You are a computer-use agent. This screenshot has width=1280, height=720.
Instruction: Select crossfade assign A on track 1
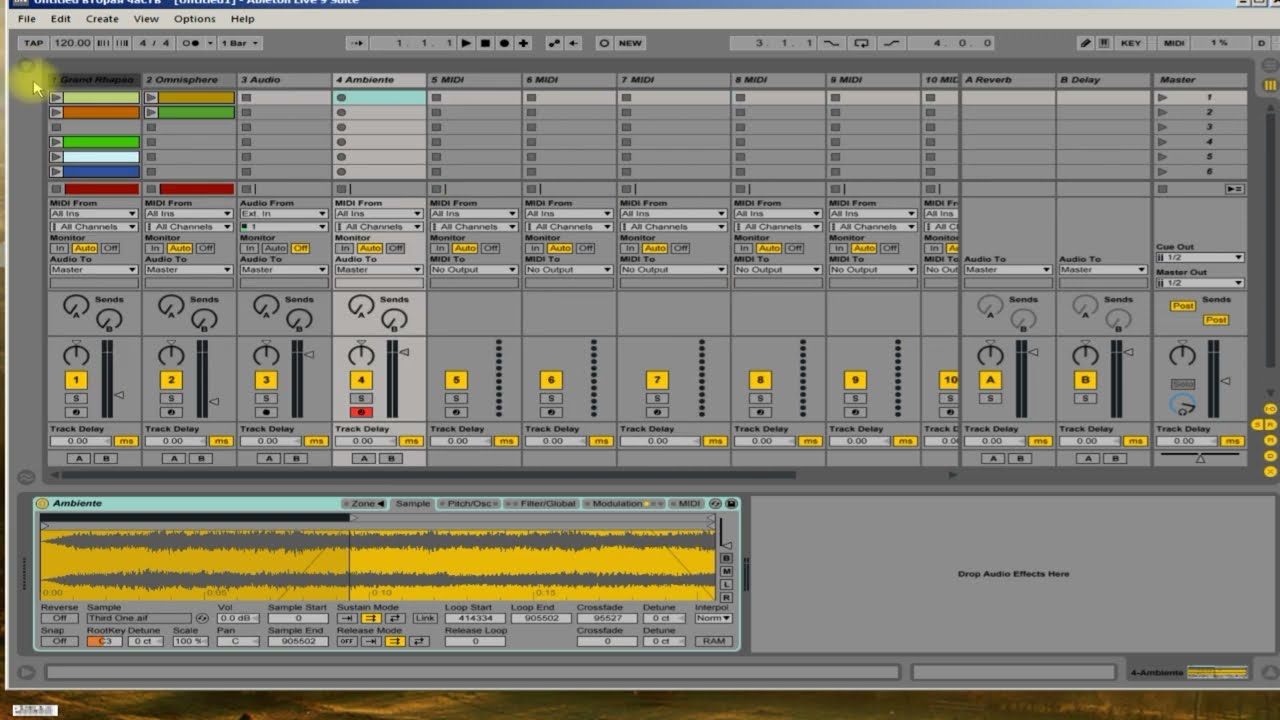[x=78, y=458]
